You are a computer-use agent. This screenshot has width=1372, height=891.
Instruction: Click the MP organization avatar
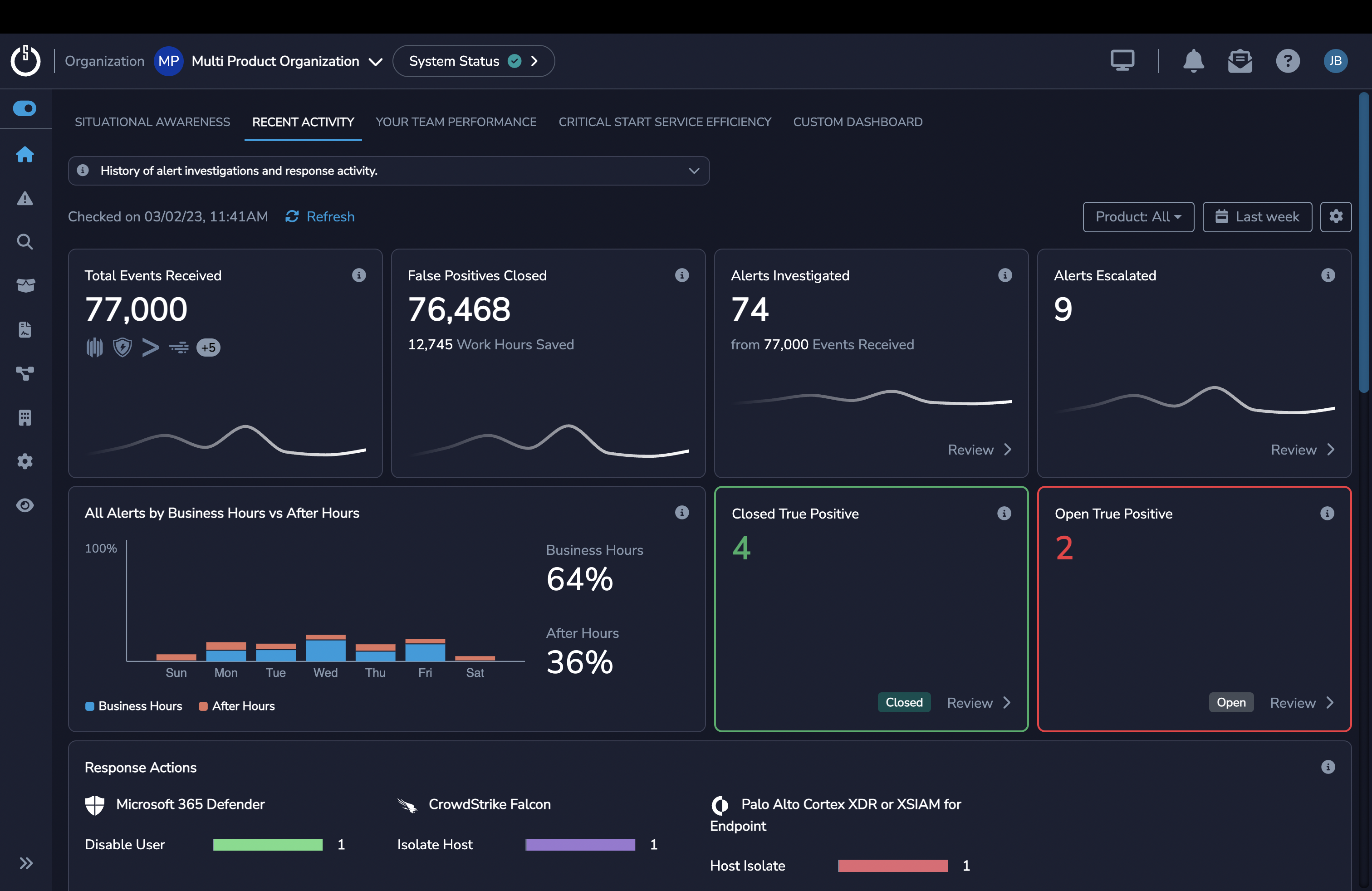[x=168, y=61]
